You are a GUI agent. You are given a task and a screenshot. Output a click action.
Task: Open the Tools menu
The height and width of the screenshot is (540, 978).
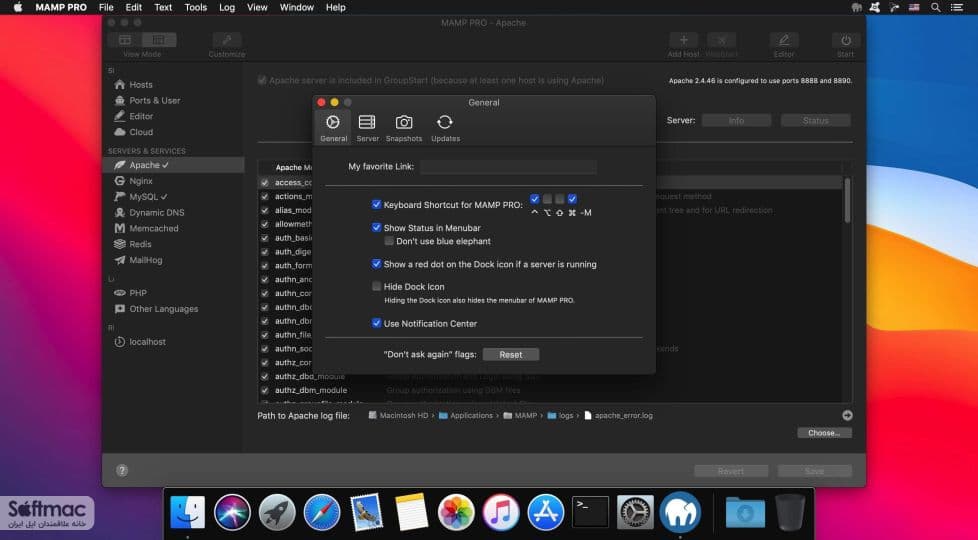pos(195,7)
